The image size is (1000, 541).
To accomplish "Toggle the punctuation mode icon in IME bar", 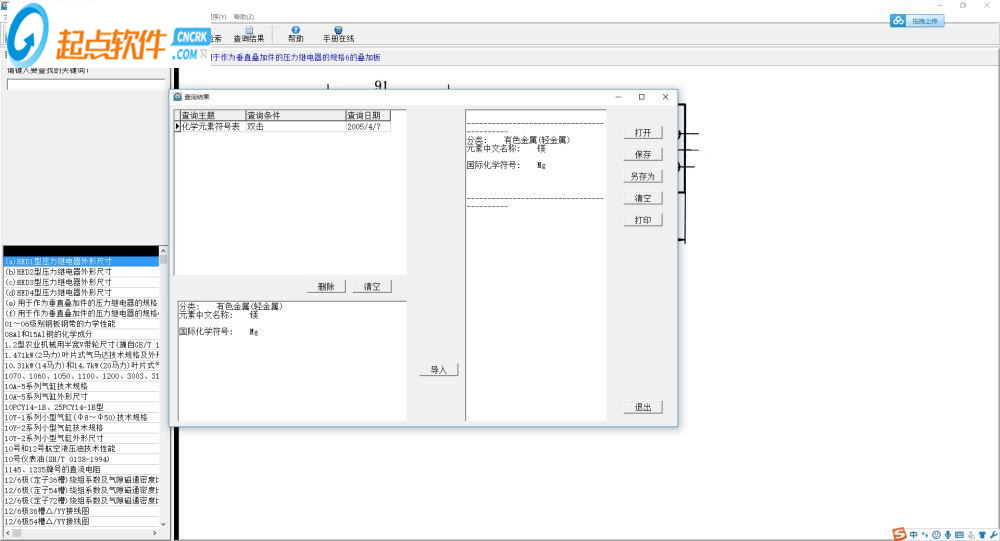I will tap(925, 535).
